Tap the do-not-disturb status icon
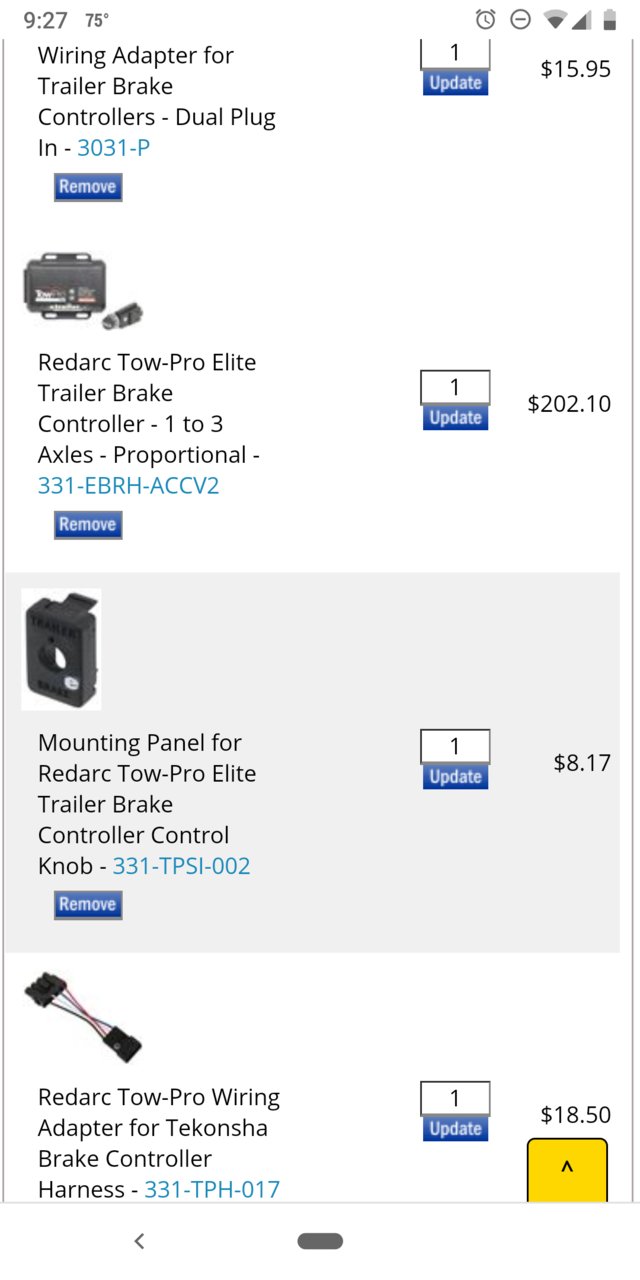The image size is (640, 1280). [519, 20]
